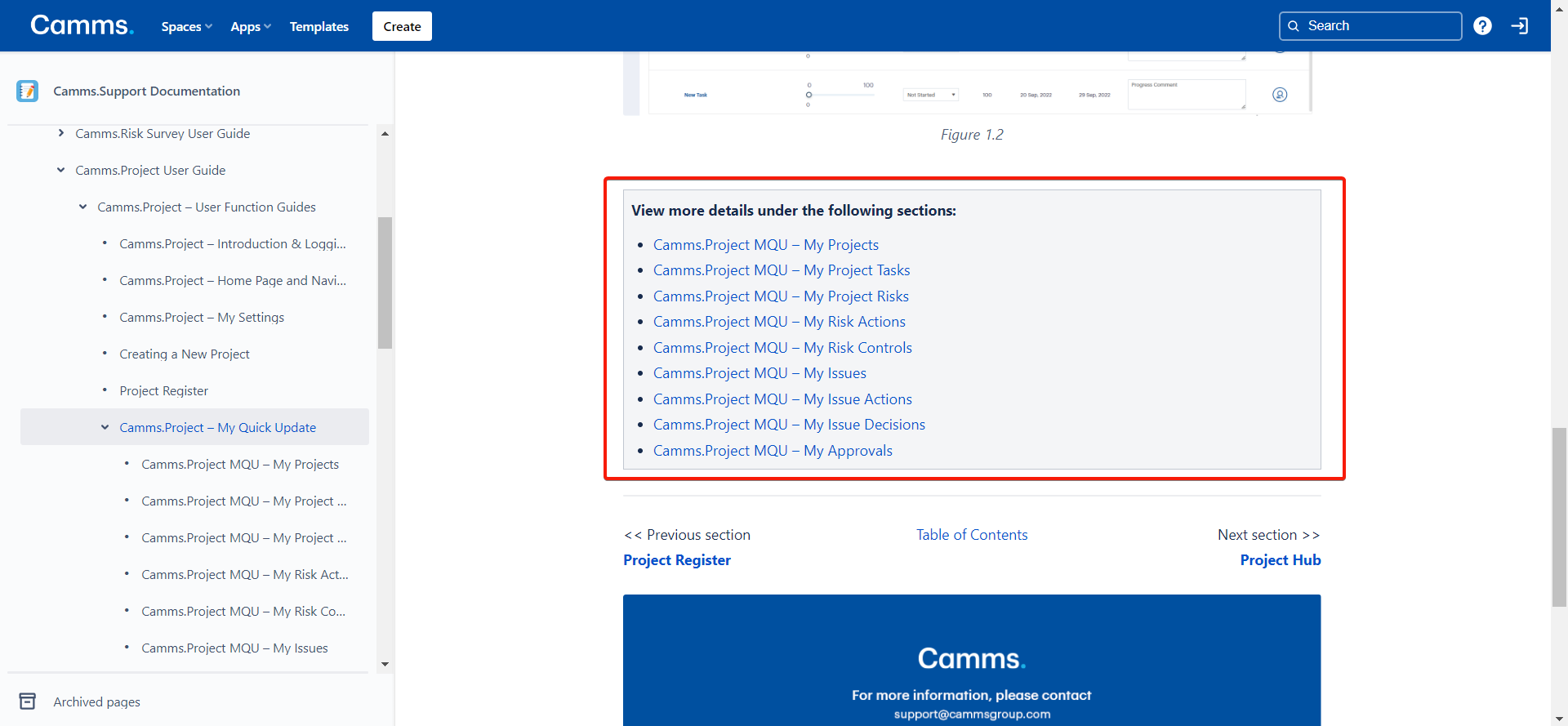Click Camms.Support Documentation space title
The height and width of the screenshot is (726, 1568).
(x=147, y=91)
